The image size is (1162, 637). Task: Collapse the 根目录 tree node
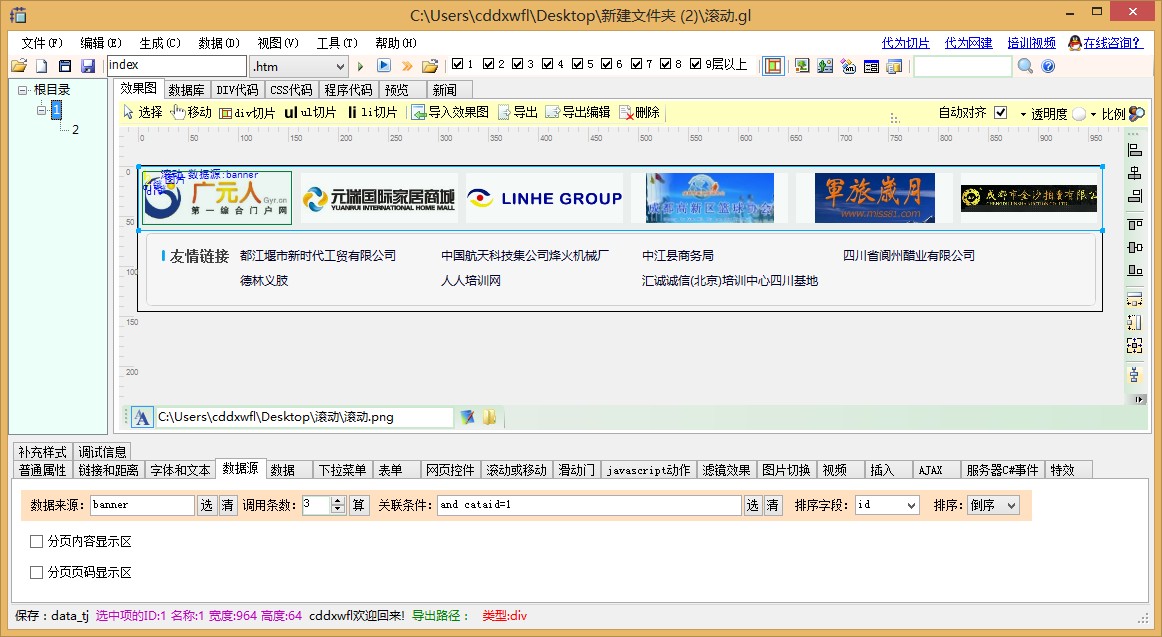pyautogui.click(x=23, y=90)
